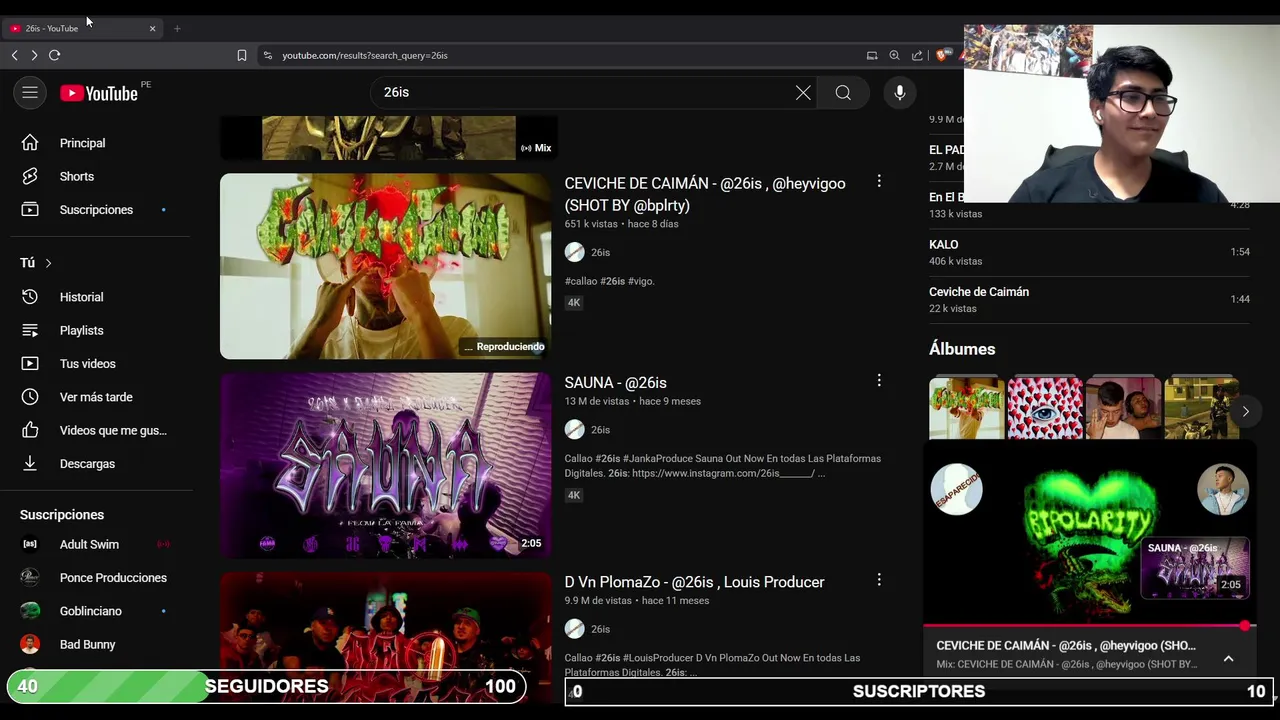1280x720 pixels.
Task: Click the address bar URL
Action: (x=365, y=55)
